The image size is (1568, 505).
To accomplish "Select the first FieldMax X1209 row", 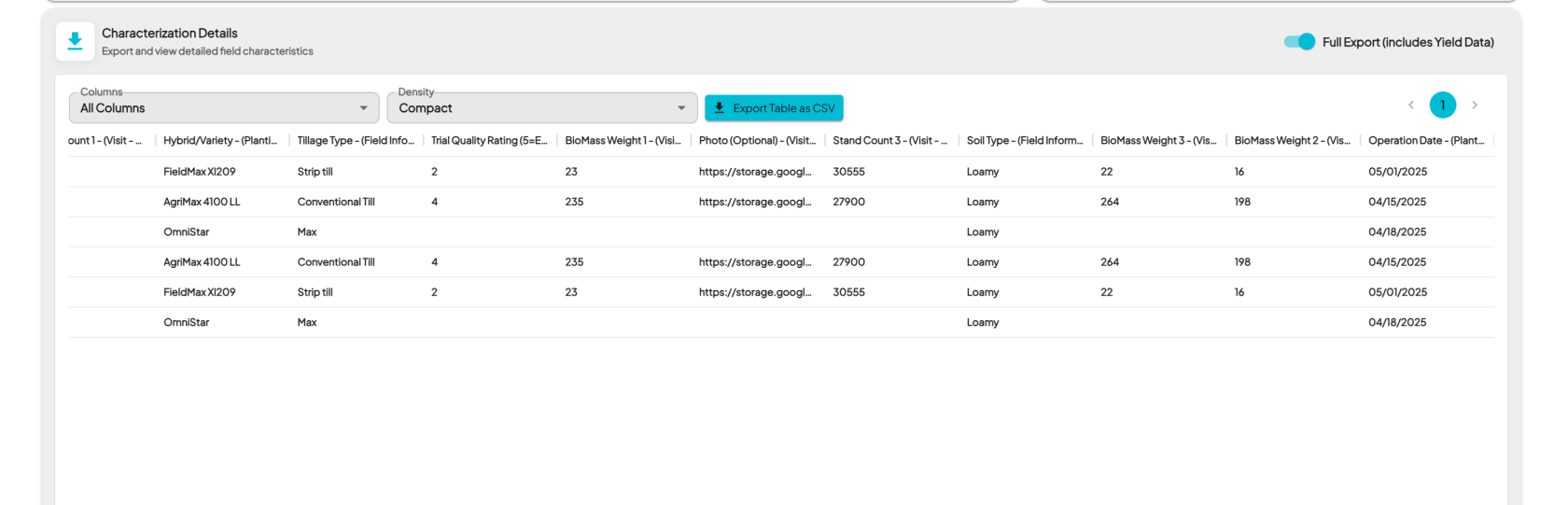I will (x=200, y=172).
